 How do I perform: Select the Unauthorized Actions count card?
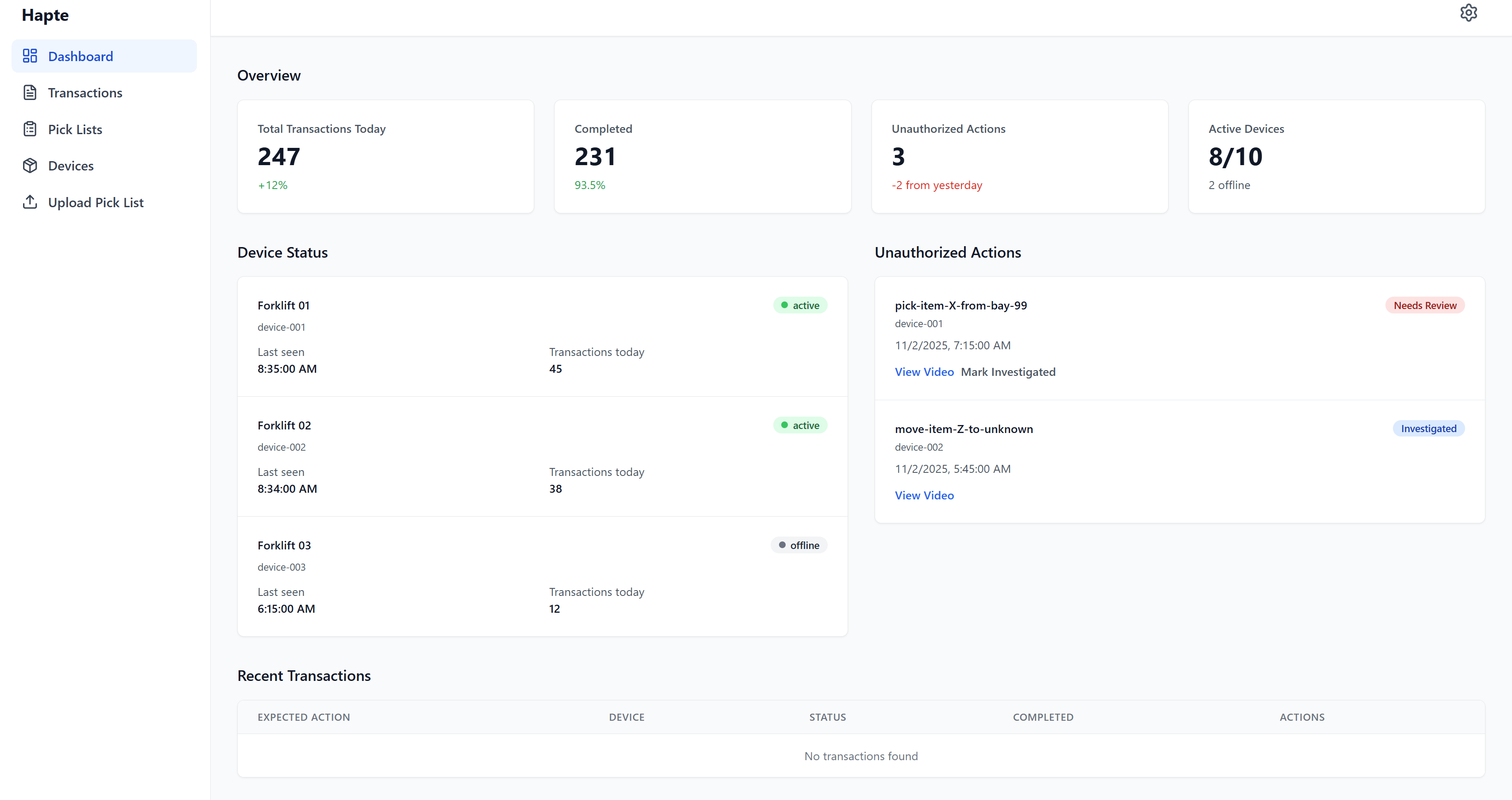pos(1019,156)
